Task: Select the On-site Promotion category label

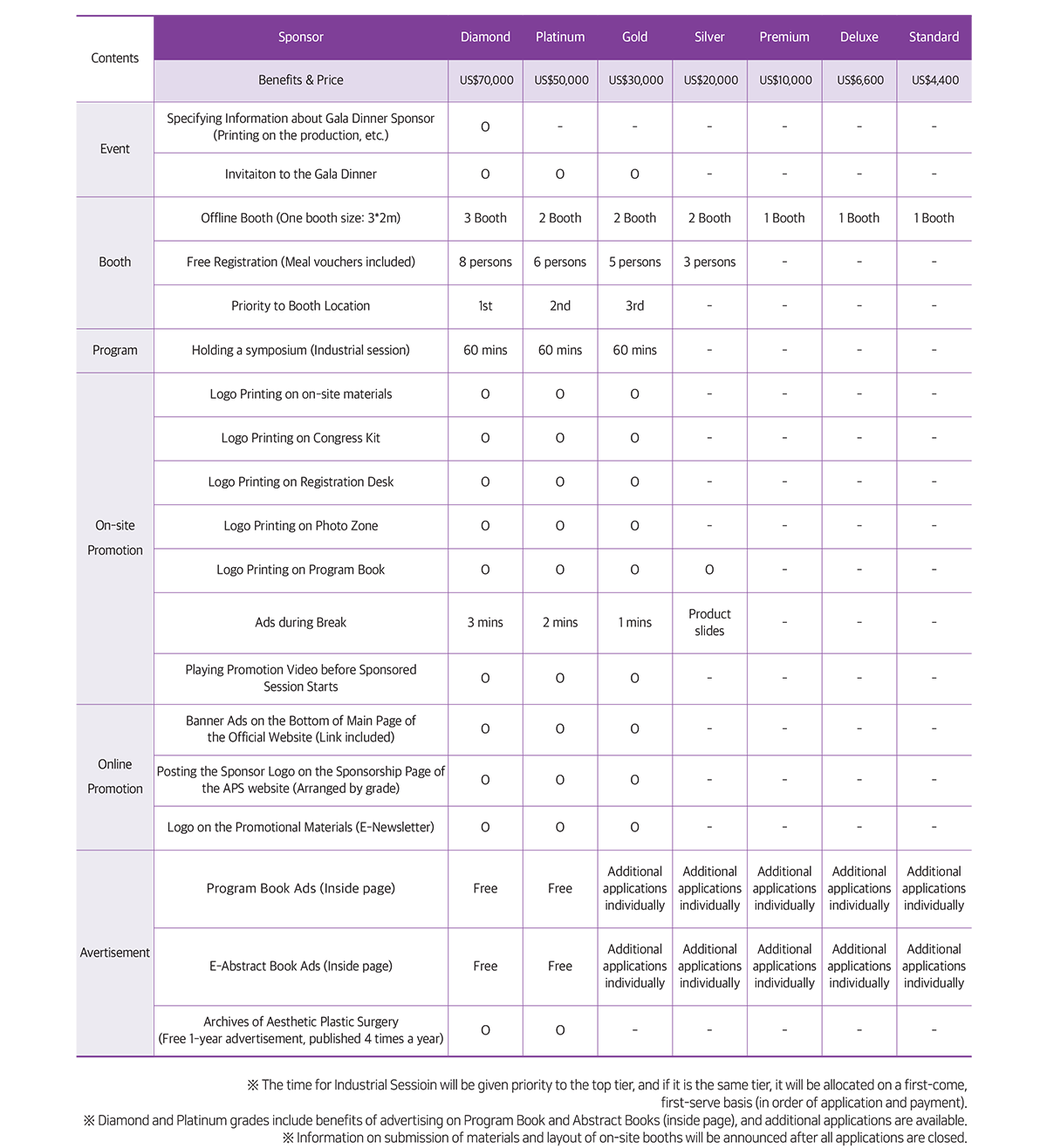Action: pos(114,537)
